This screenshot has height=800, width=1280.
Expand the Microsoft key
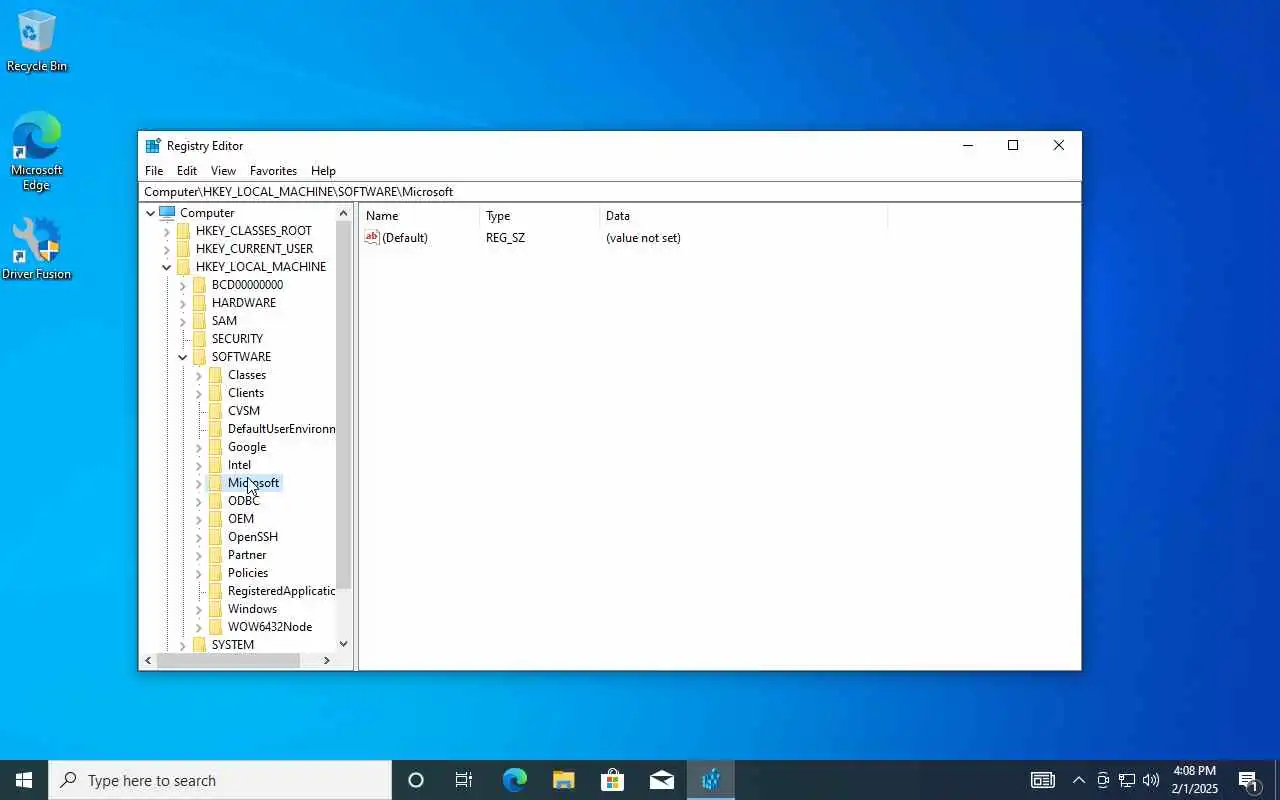click(x=199, y=483)
